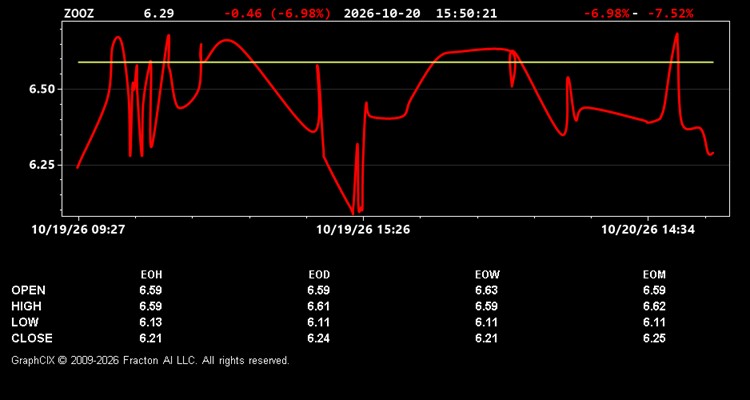Click the 10/19/26 15:26 time axis label

point(363,230)
